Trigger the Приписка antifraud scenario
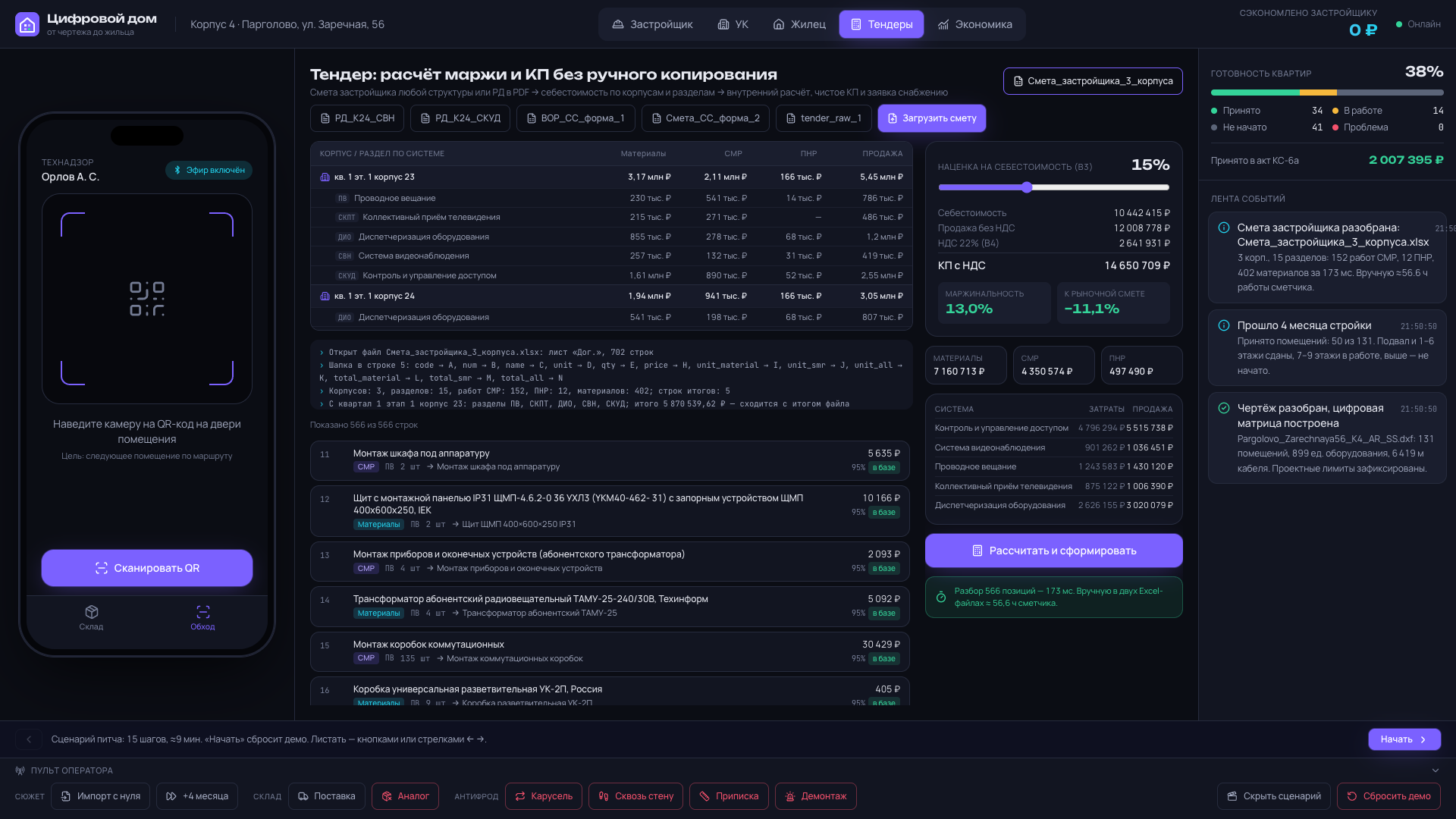The image size is (1456, 819). (729, 796)
